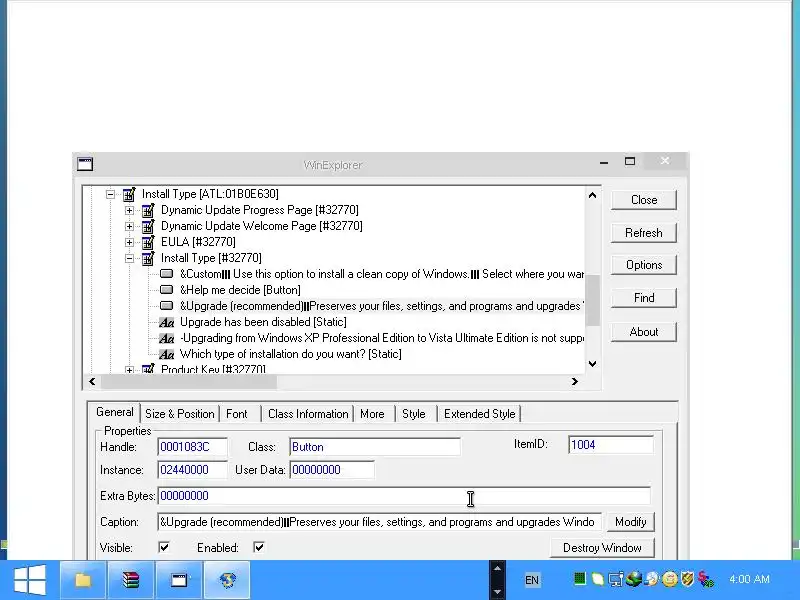This screenshot has height=600, width=800.
Task: Click the Aa icon beside Upgrade has been disabled
Action: coord(166,322)
